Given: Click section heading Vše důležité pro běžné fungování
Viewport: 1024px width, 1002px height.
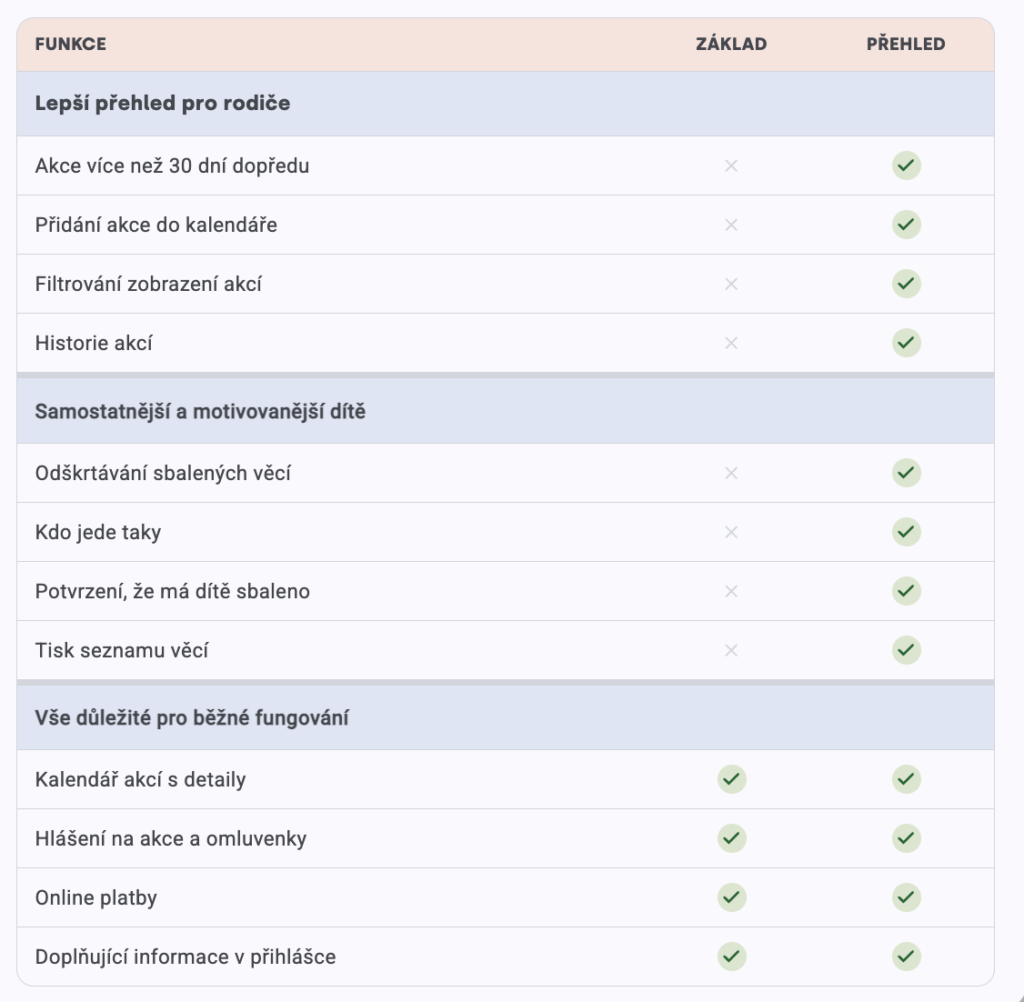Looking at the screenshot, I should click(191, 718).
